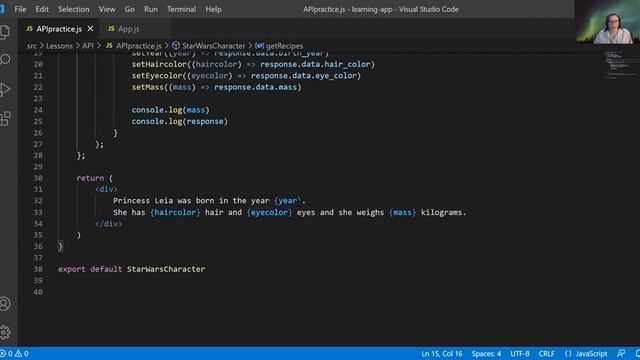Click 'response.data.hair_color' on line 20

(x=315, y=64)
